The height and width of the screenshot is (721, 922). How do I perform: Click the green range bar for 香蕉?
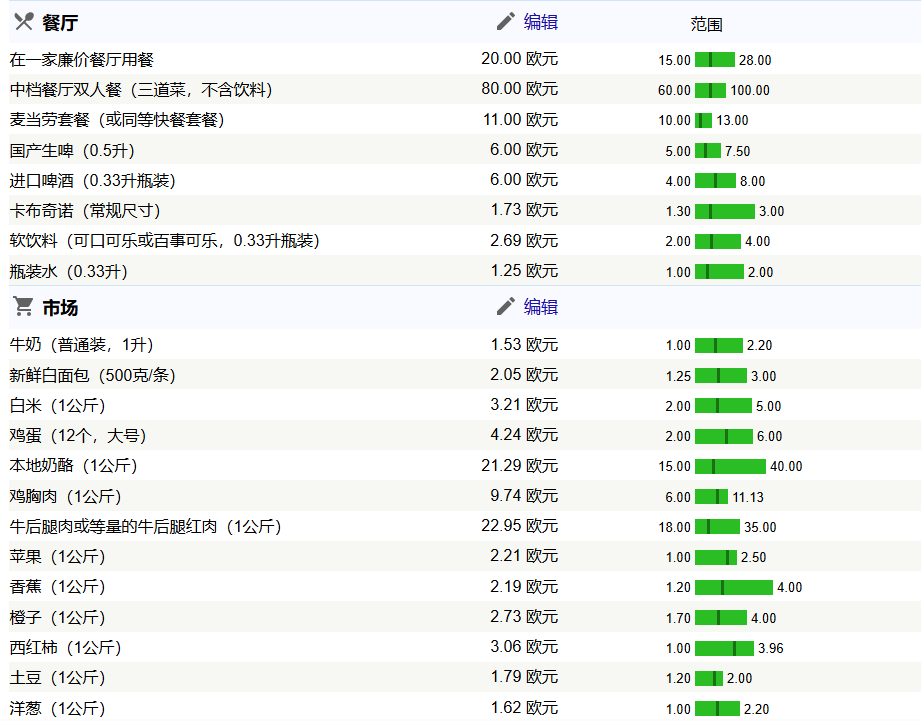click(734, 587)
